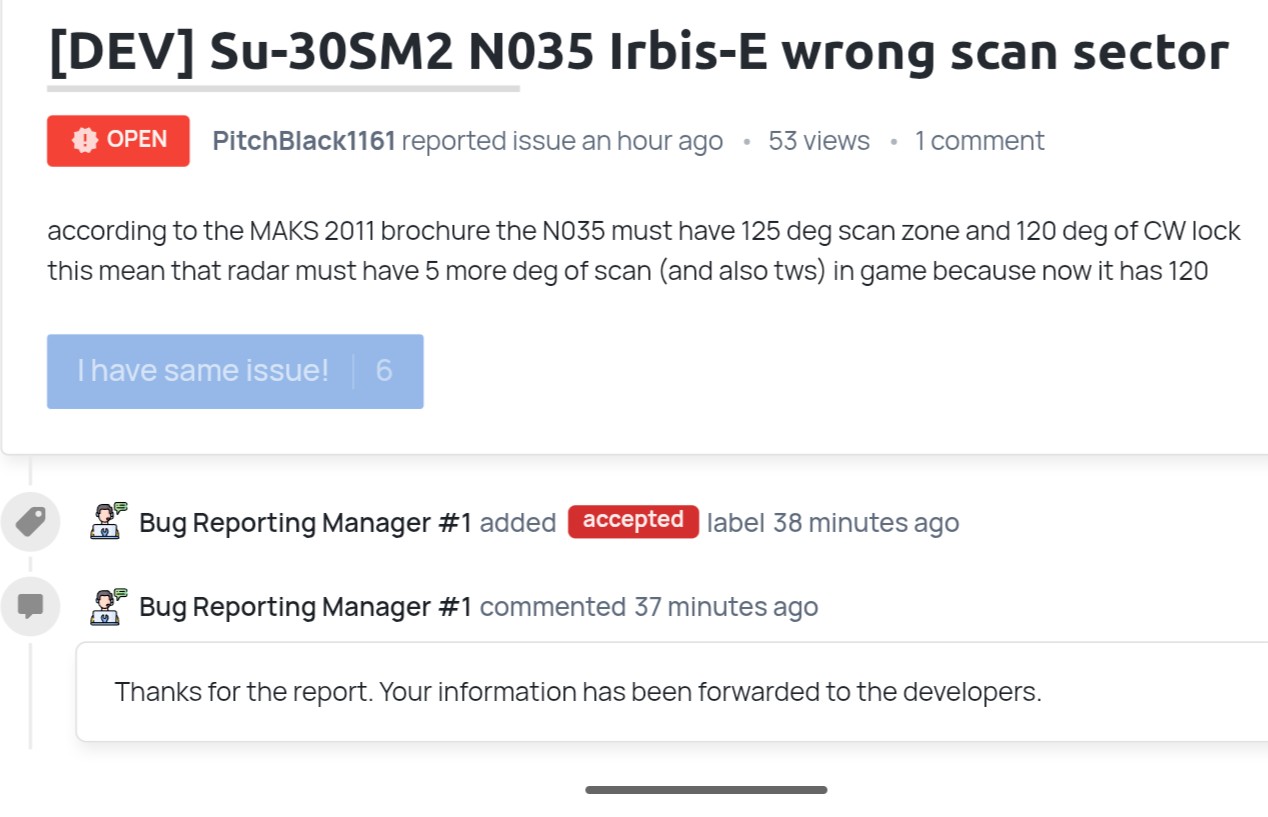The height and width of the screenshot is (817, 1268).
Task: Select the red "accepted" label
Action: (633, 521)
